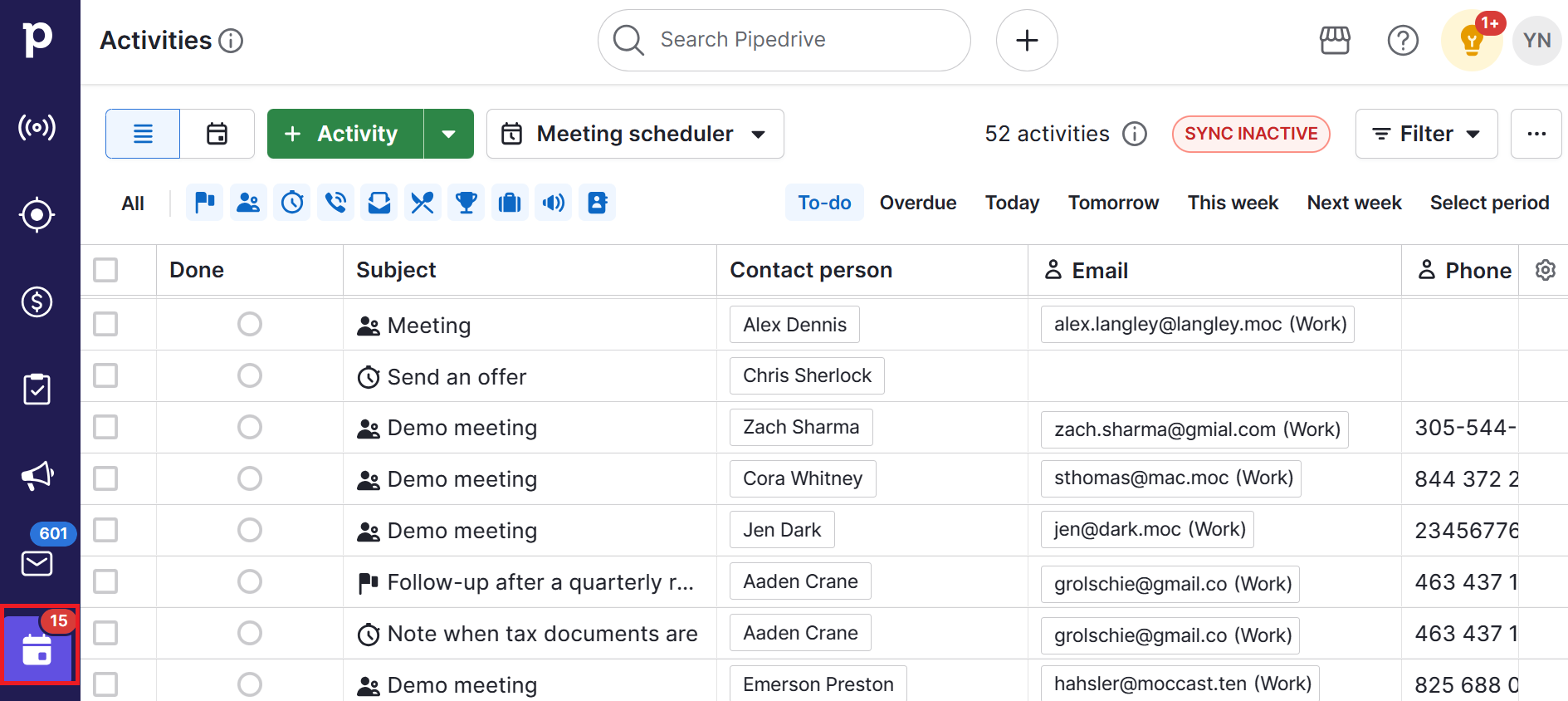Select the All activity types tab
This screenshot has height=701, width=1568.
point(133,203)
